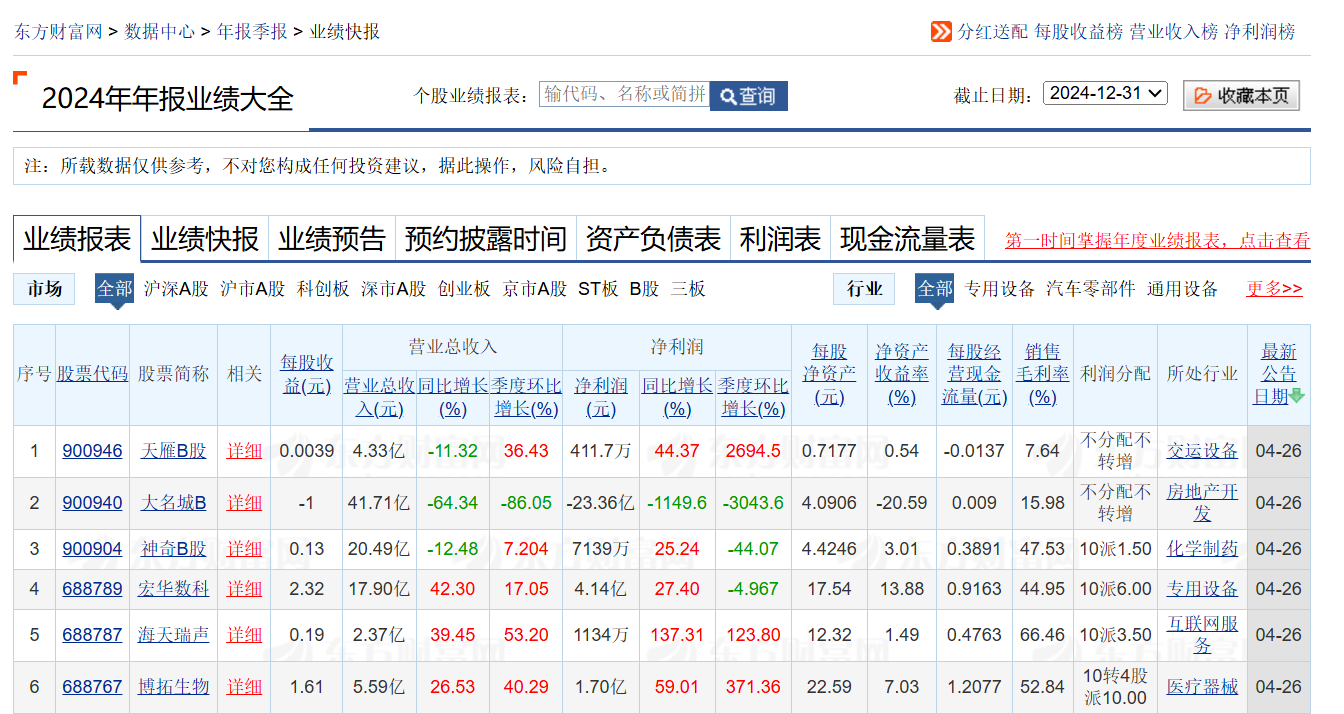Click the magnifier 查询 search button
1344x714 pixels.
tap(748, 96)
